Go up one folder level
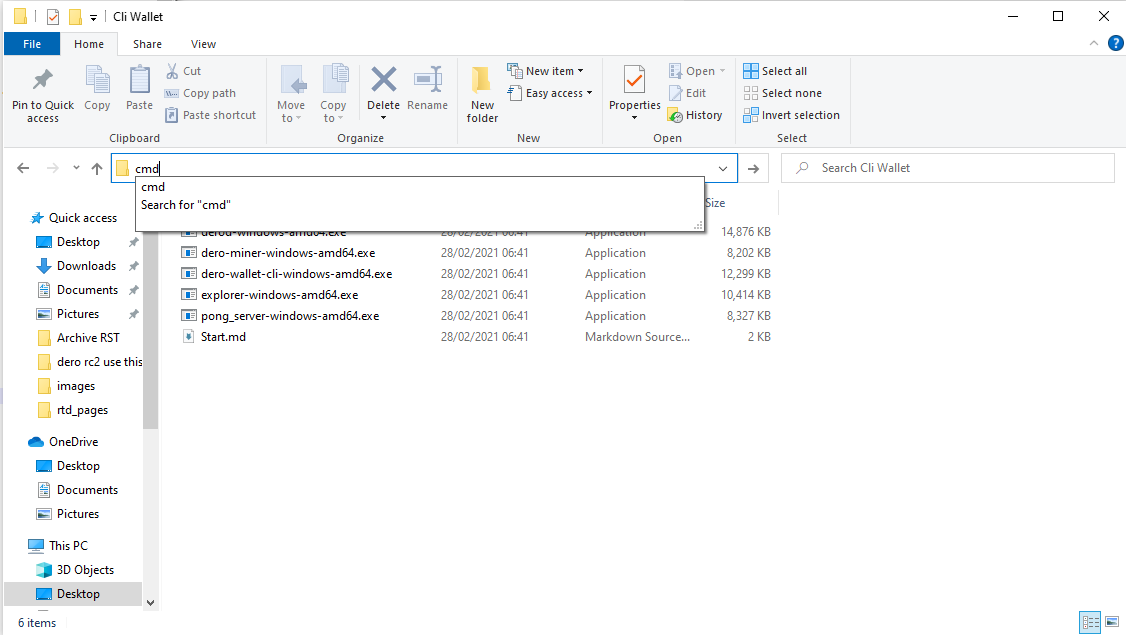1126x635 pixels. [x=97, y=168]
